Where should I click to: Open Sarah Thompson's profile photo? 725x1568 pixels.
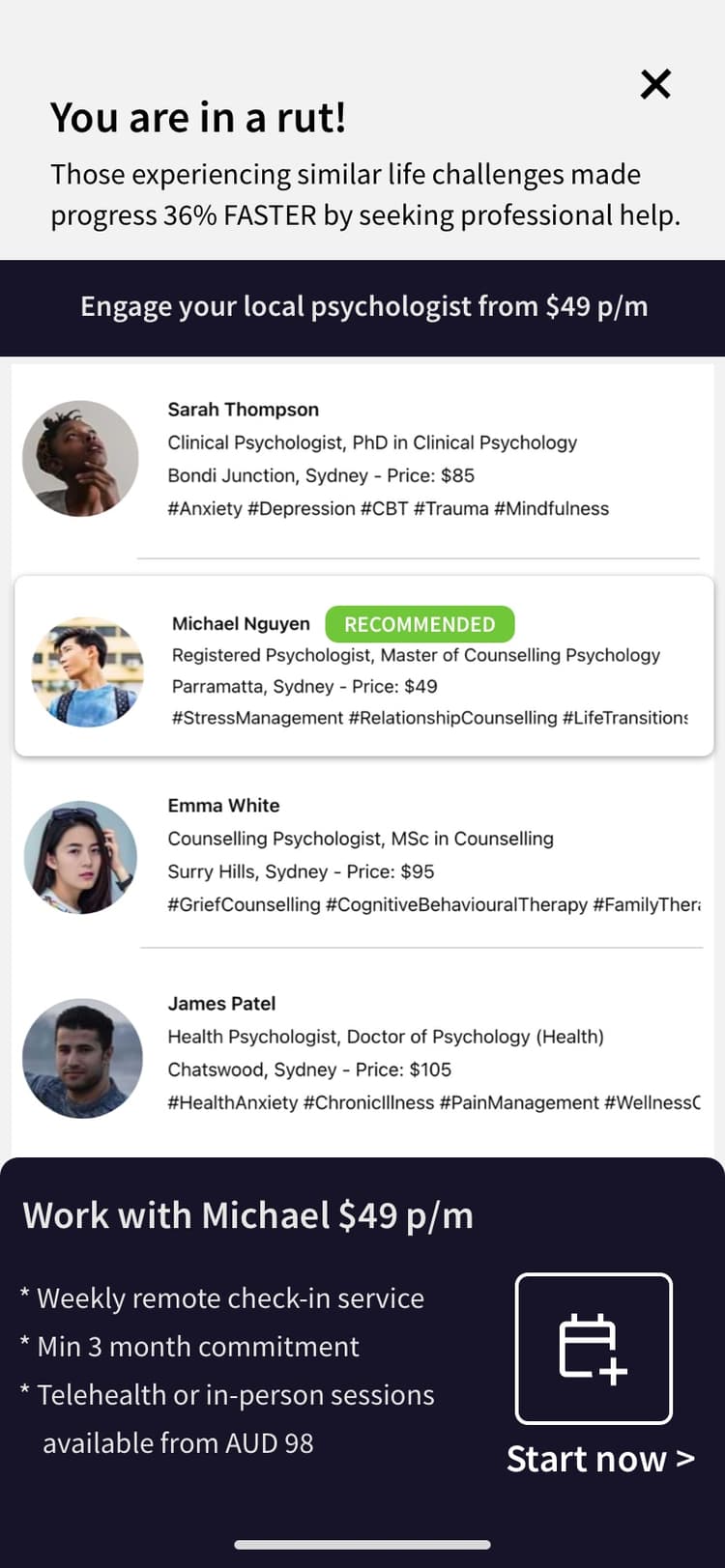(x=80, y=459)
